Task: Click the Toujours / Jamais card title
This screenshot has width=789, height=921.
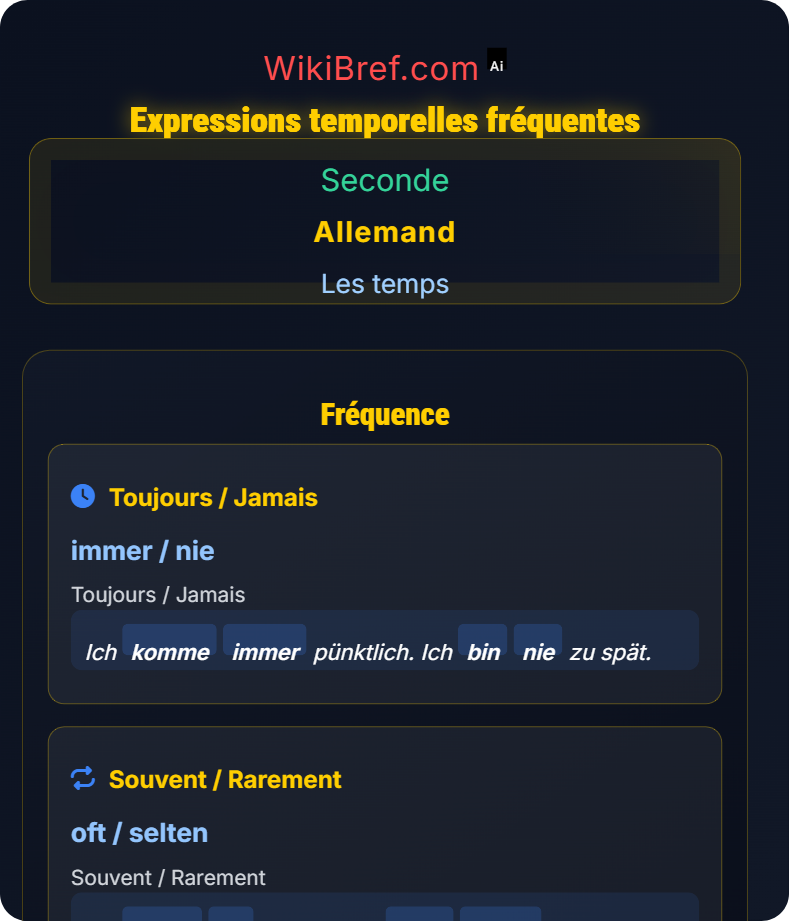Action: coord(214,497)
